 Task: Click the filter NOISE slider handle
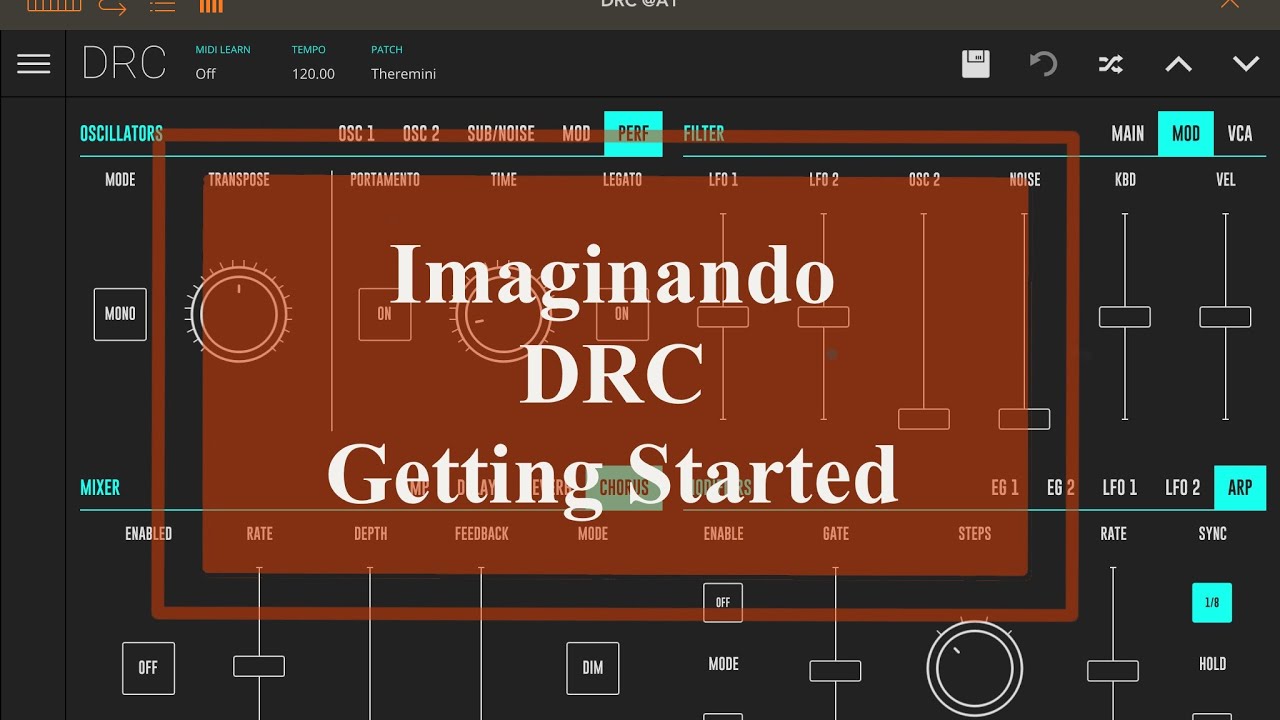tap(1025, 419)
